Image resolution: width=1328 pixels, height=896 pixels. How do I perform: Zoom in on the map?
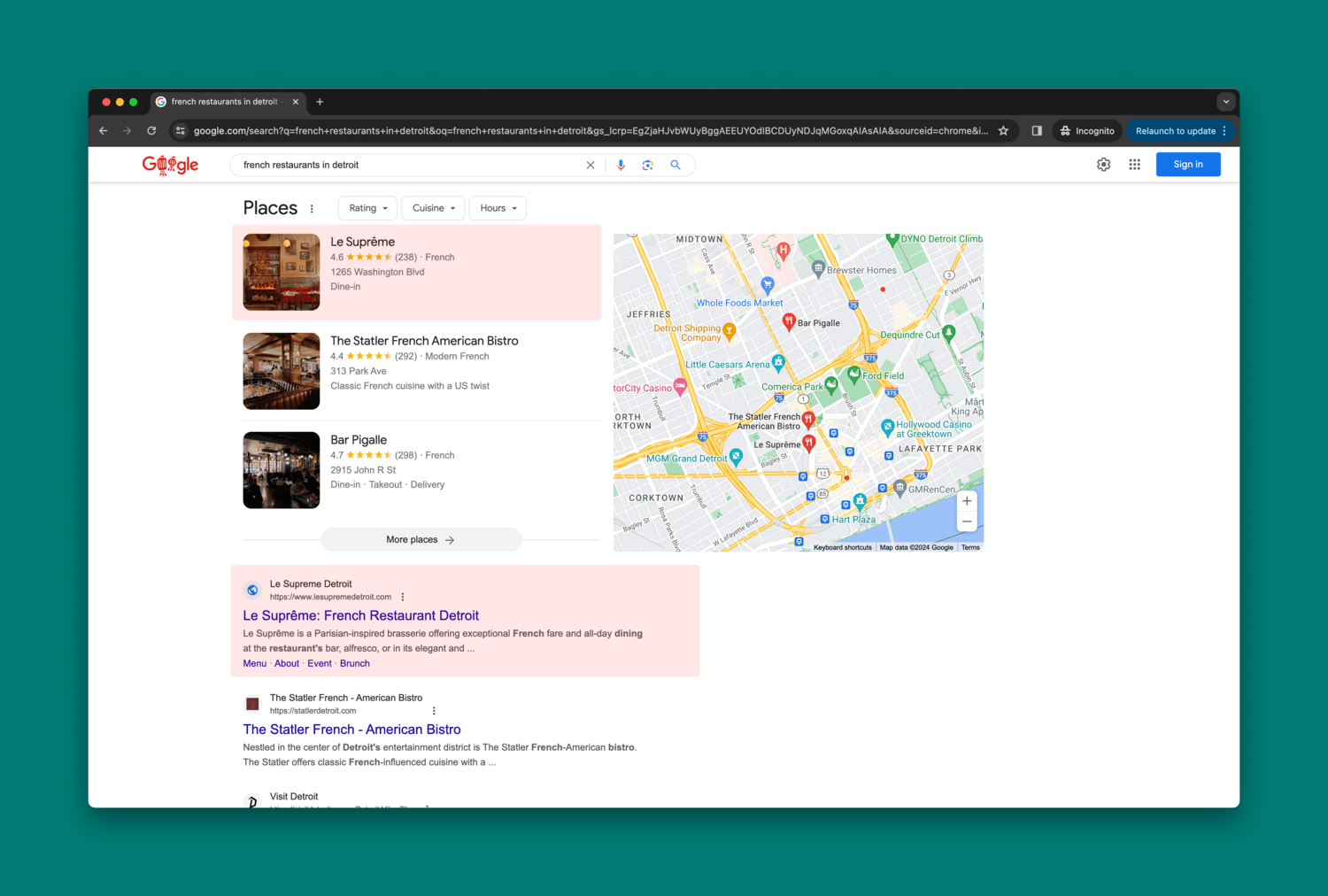pyautogui.click(x=967, y=501)
